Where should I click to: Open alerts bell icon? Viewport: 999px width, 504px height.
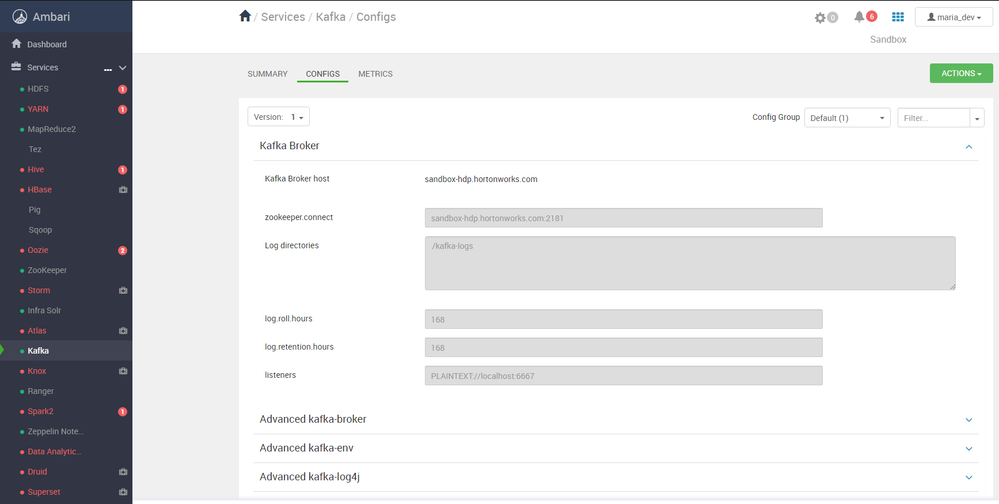pyautogui.click(x=859, y=17)
